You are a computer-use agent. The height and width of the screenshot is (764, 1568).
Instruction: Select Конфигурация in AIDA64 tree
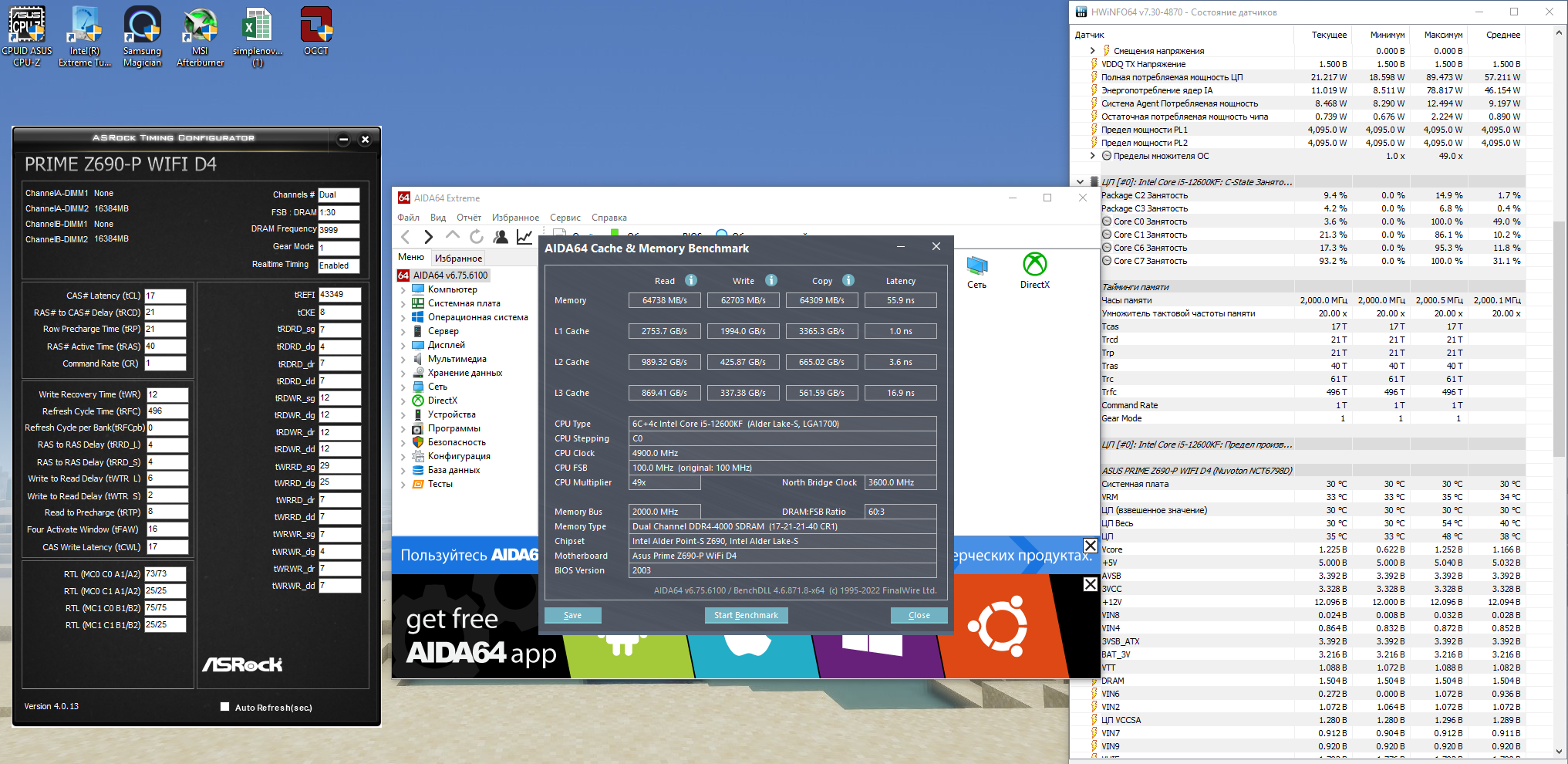click(x=459, y=456)
